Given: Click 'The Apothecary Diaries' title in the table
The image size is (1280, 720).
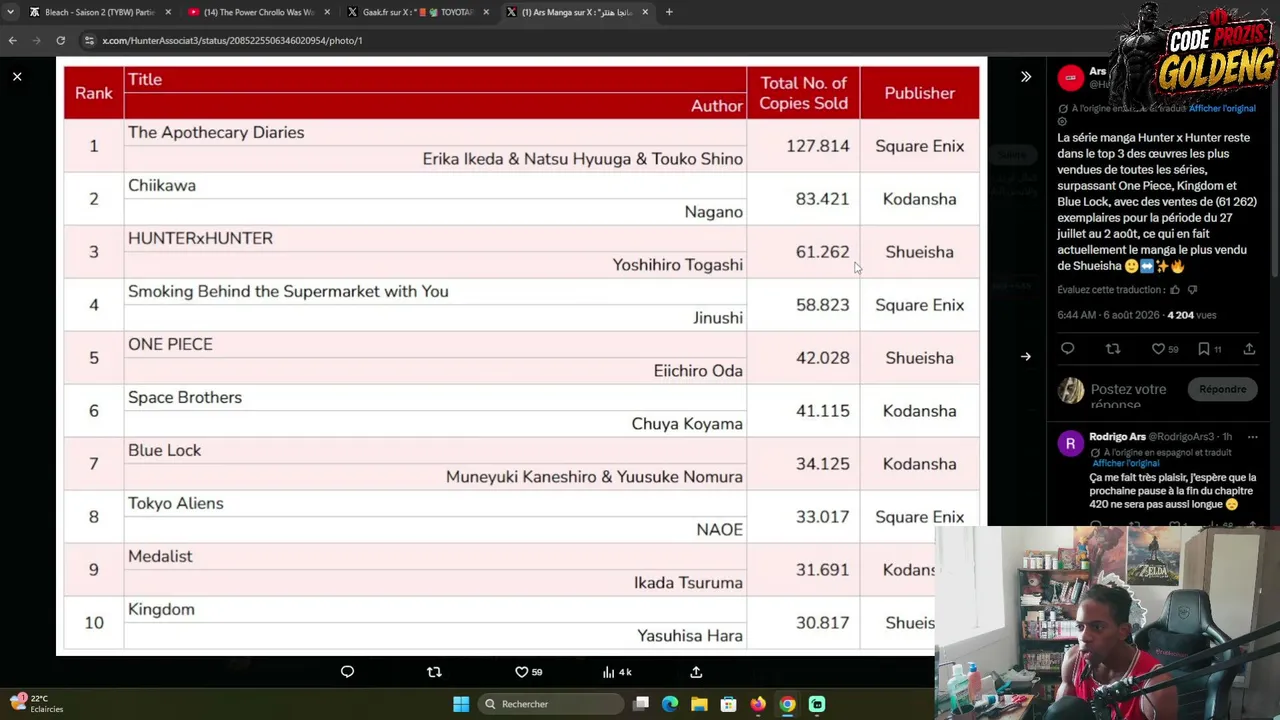Looking at the screenshot, I should [x=216, y=132].
